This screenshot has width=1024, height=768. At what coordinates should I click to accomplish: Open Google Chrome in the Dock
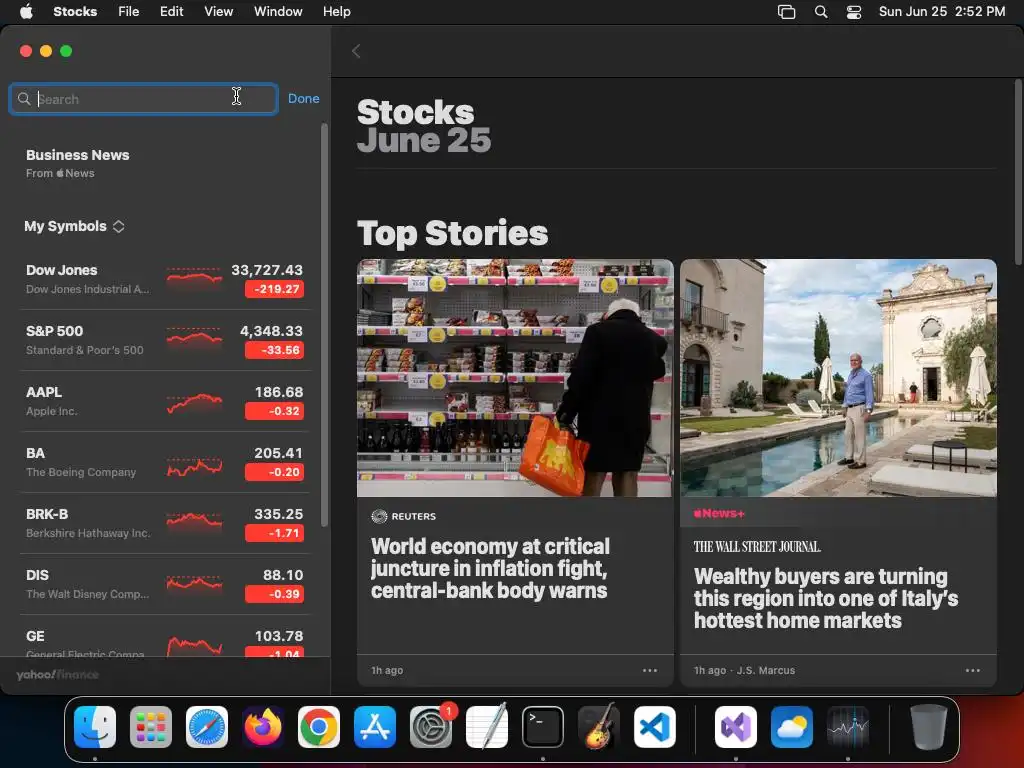pyautogui.click(x=319, y=727)
